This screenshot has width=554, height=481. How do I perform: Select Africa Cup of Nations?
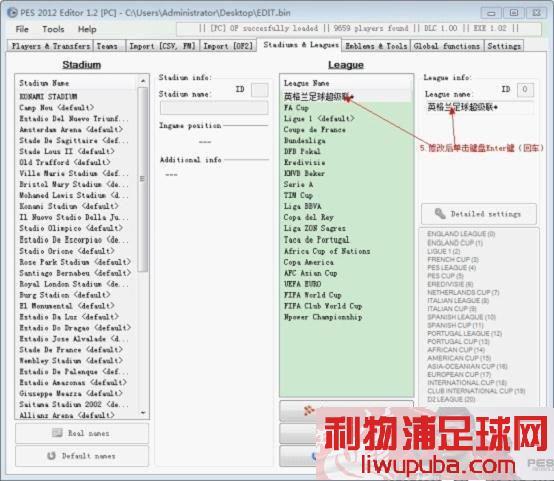(x=347, y=251)
